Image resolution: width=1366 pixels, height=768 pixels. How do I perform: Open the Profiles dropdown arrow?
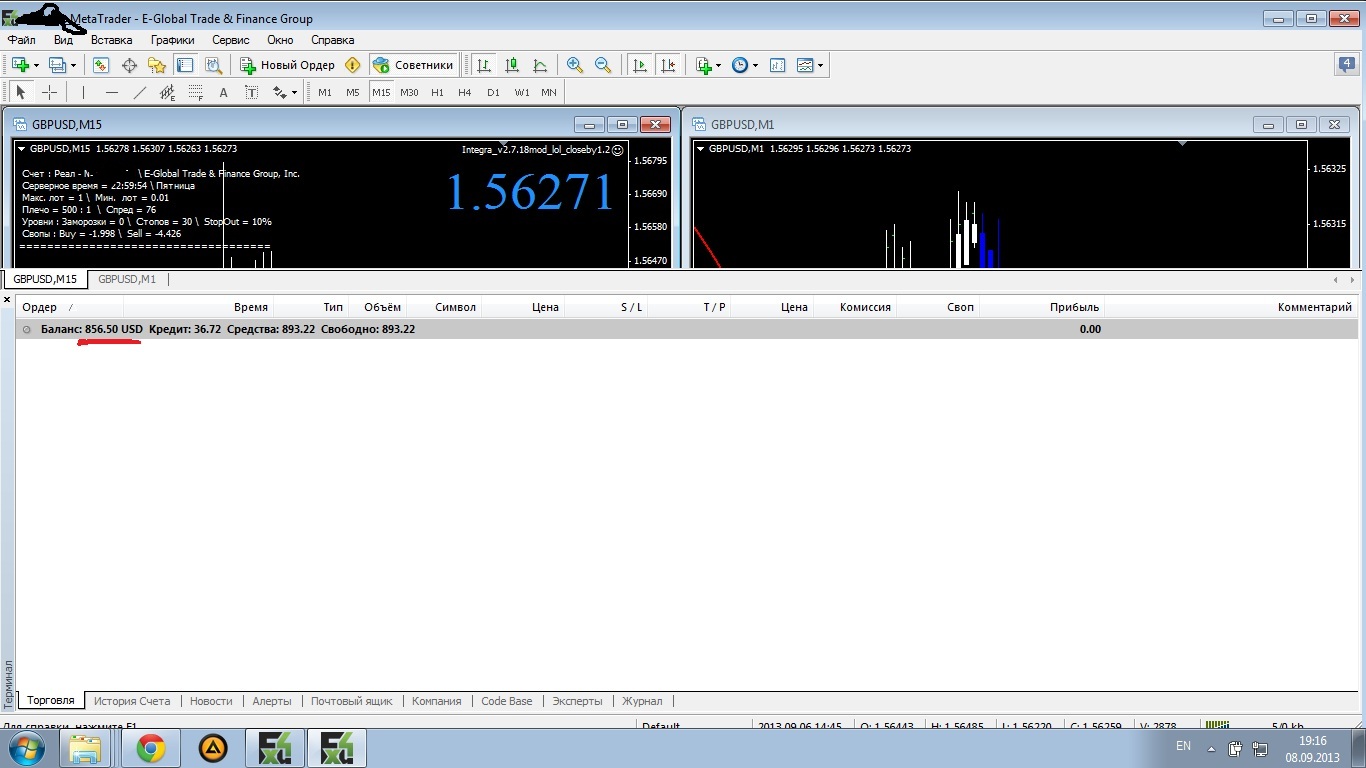[x=74, y=65]
